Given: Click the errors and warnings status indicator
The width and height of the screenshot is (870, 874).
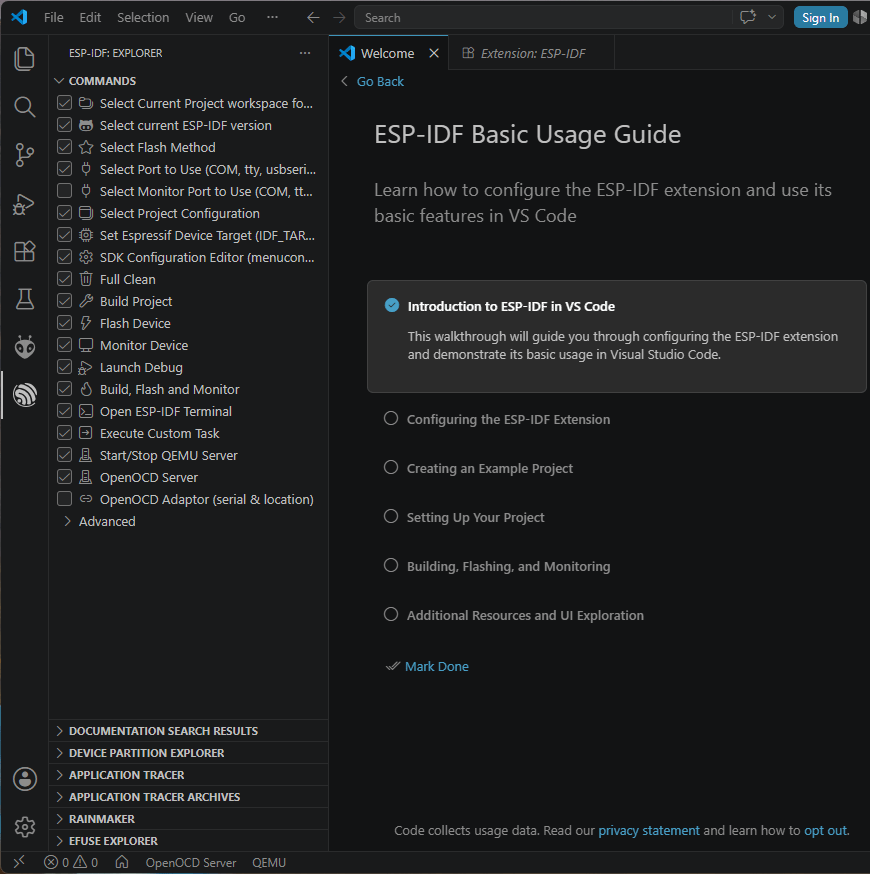Looking at the screenshot, I should click(71, 862).
